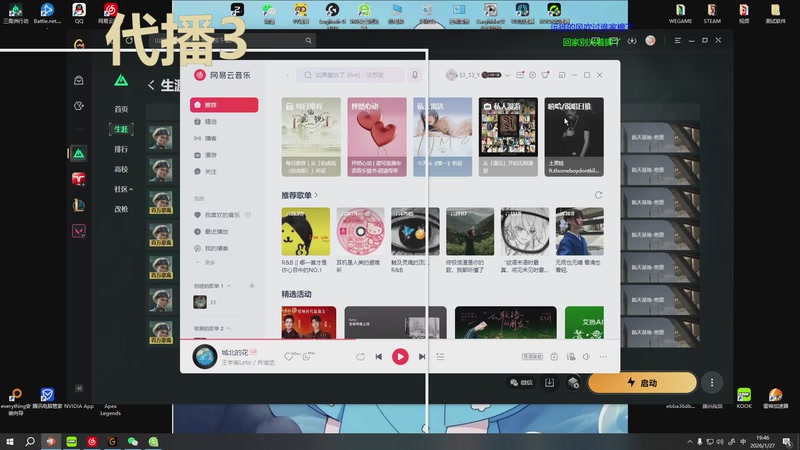The image size is (800, 450).
Task: Open the Windows Start menu
Action: 10,441
